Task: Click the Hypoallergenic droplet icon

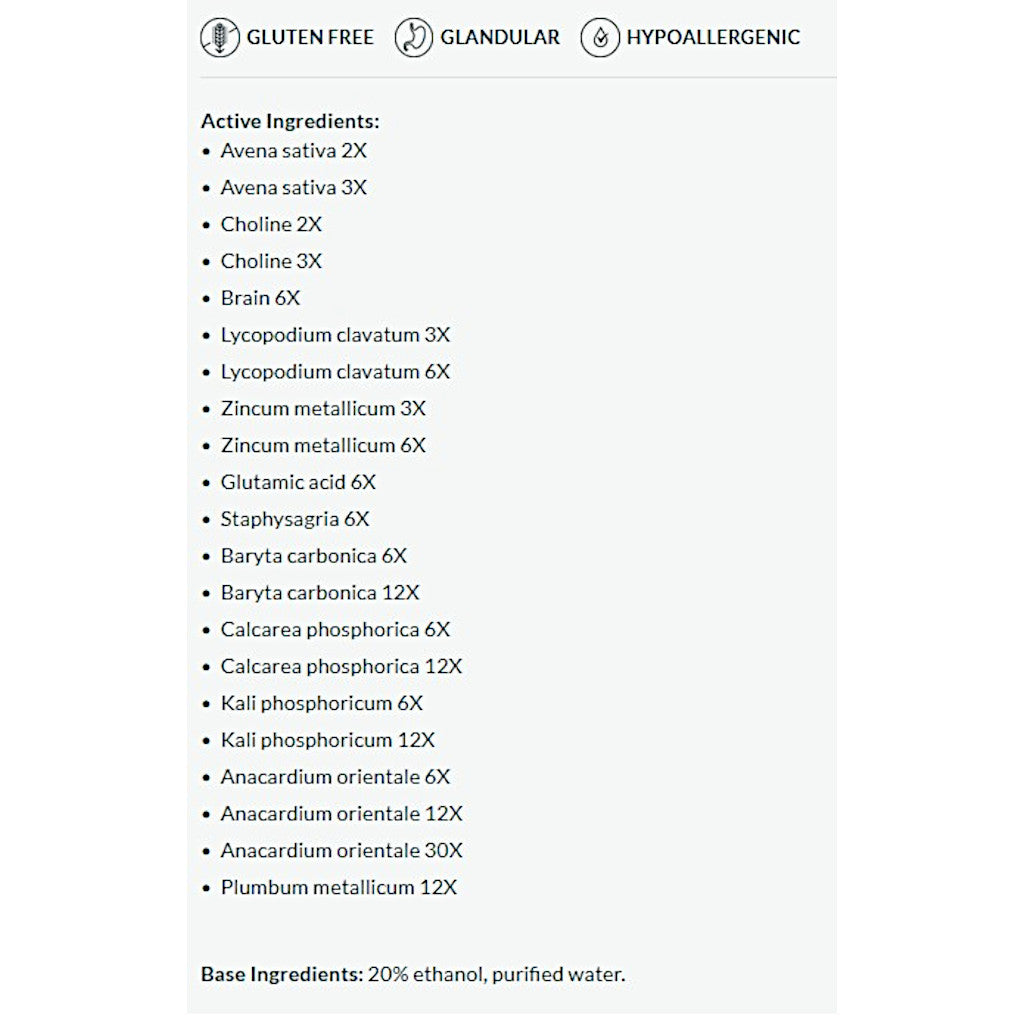Action: coord(600,37)
